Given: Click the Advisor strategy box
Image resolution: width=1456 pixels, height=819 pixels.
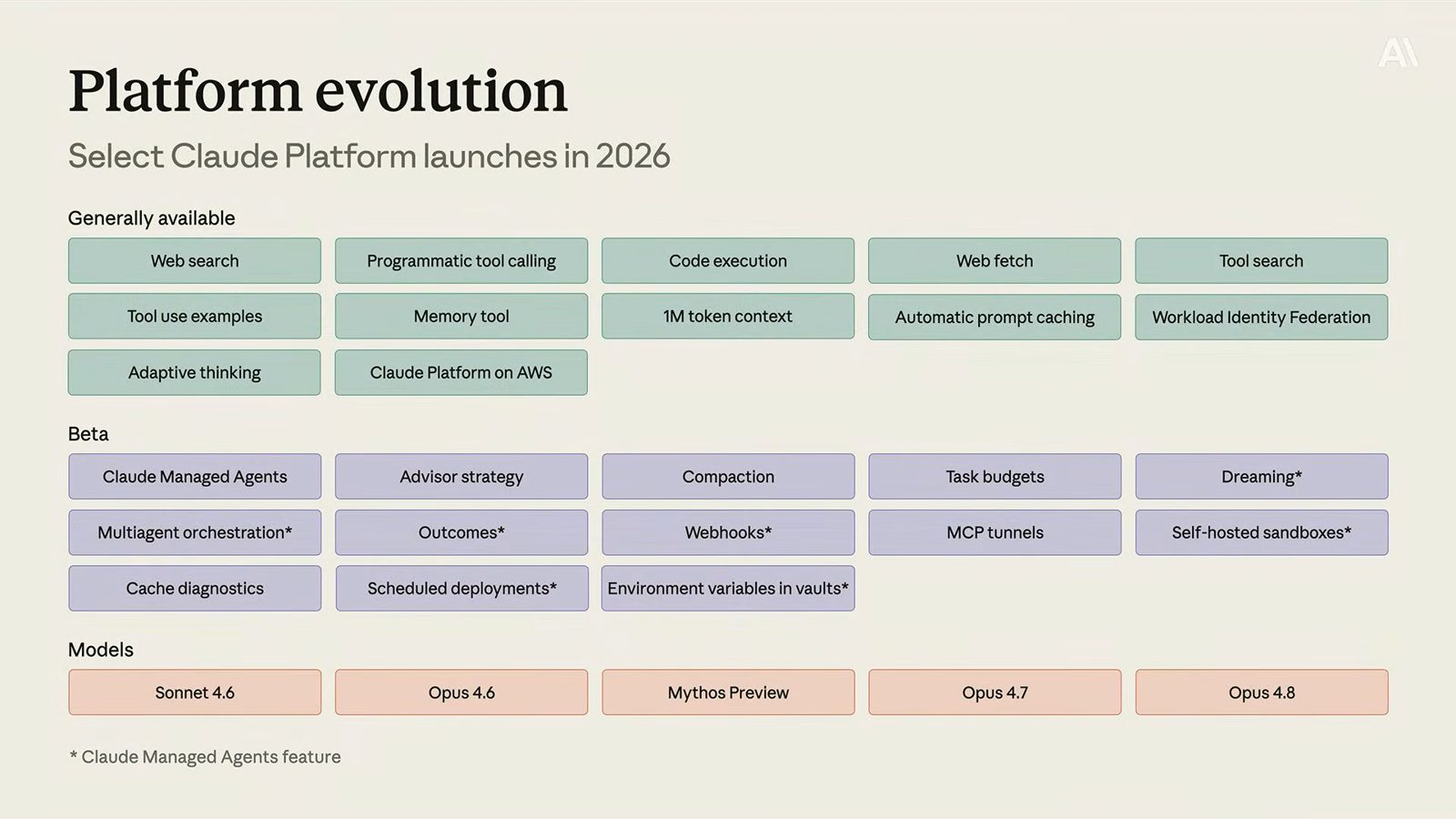Looking at the screenshot, I should click(461, 477).
